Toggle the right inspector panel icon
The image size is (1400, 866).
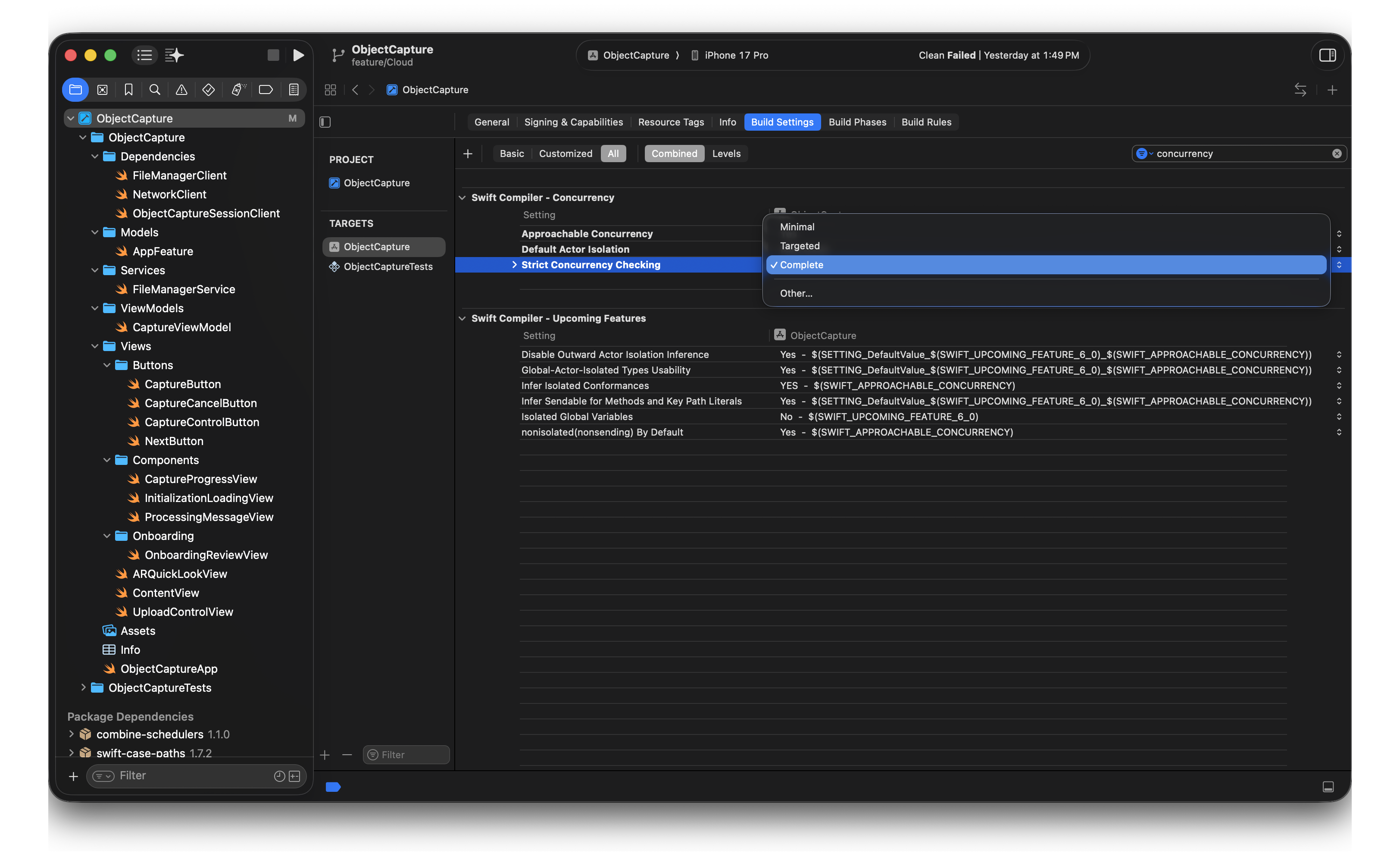tap(1327, 55)
